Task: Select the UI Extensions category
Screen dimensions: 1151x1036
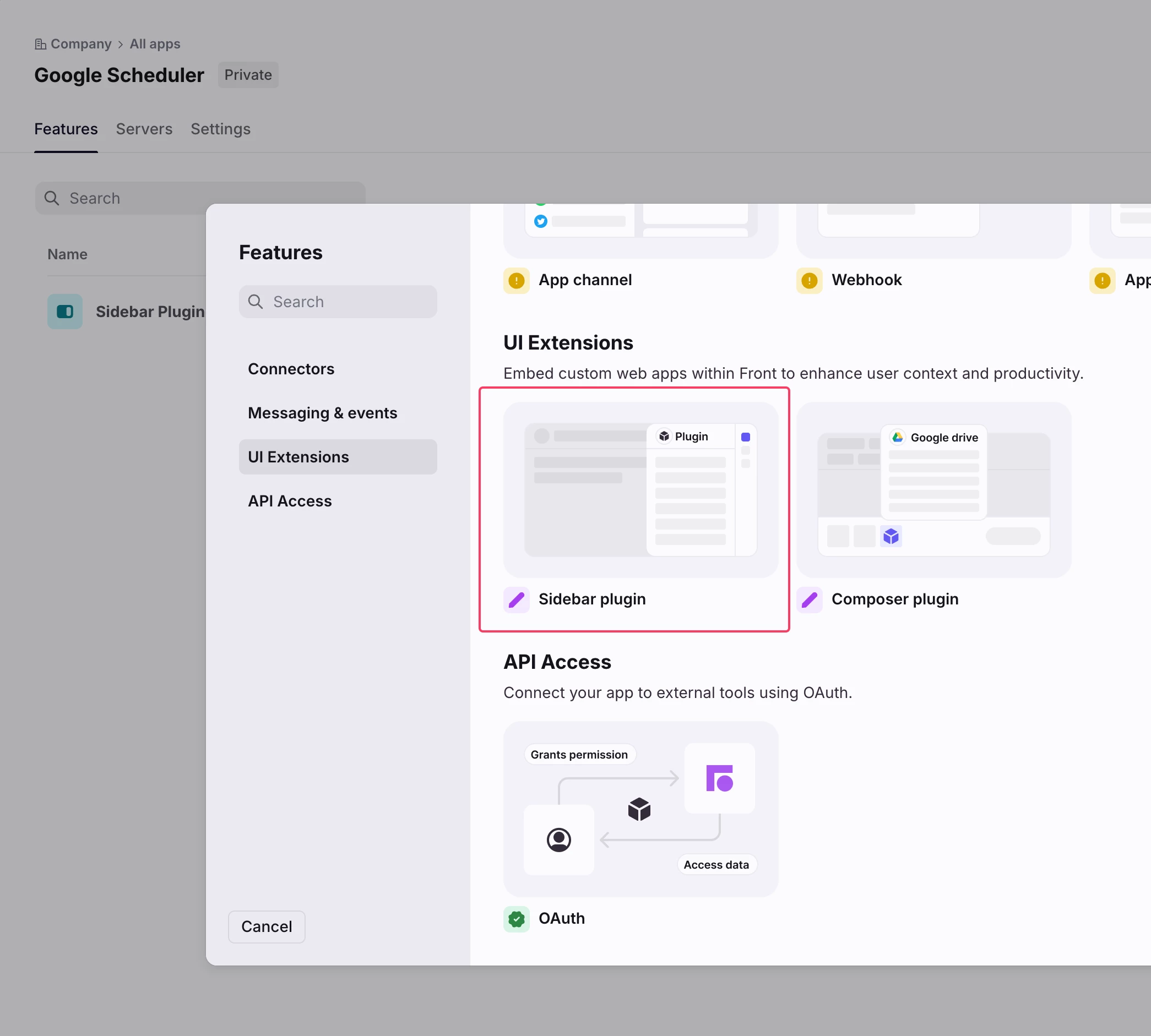Action: pos(298,456)
